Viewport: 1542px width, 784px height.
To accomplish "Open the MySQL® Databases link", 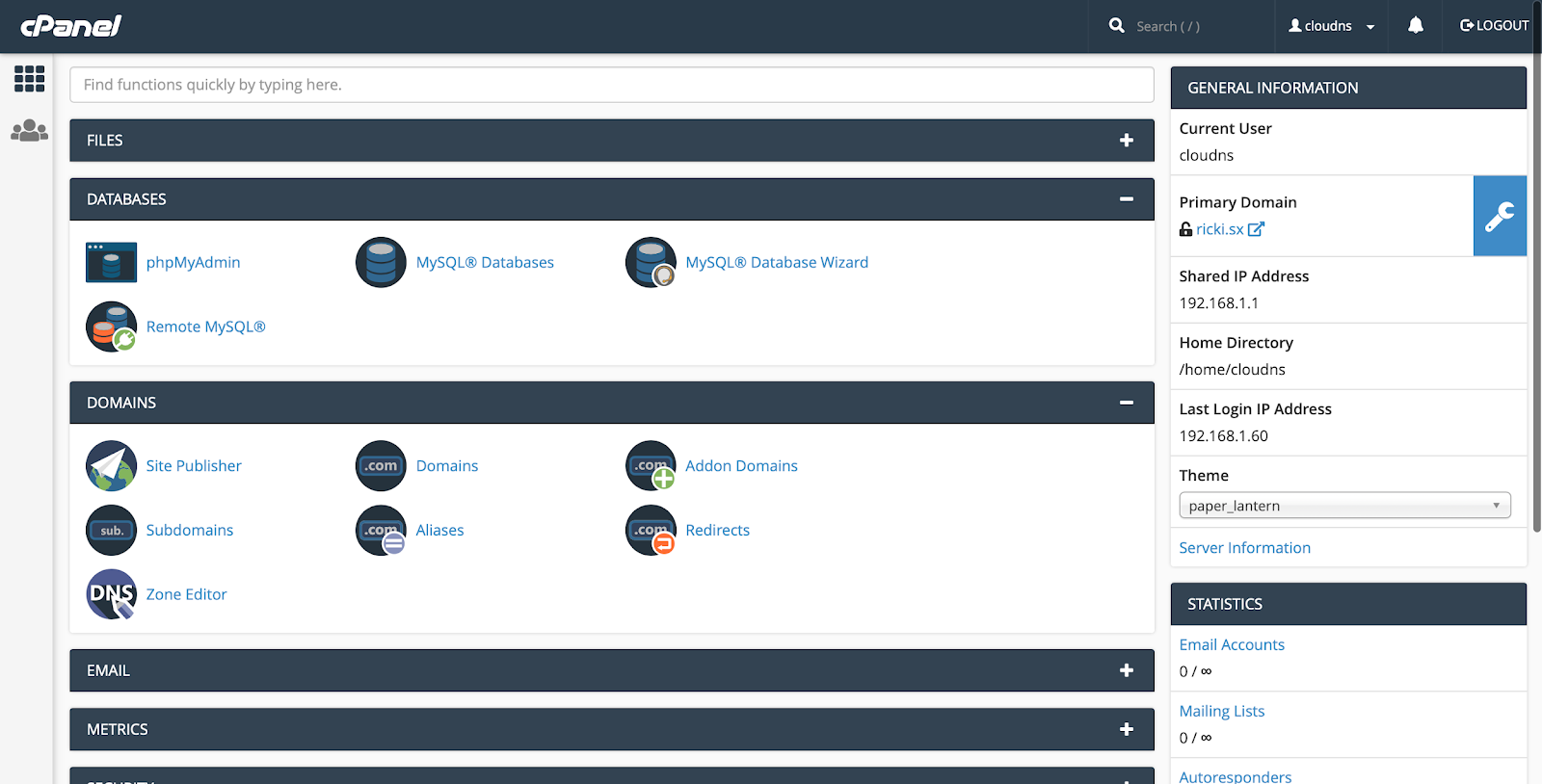I will pos(485,262).
